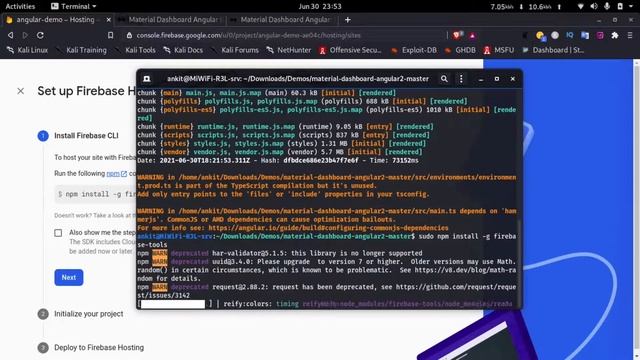Click the npm install progress bar in terminal

point(173,304)
